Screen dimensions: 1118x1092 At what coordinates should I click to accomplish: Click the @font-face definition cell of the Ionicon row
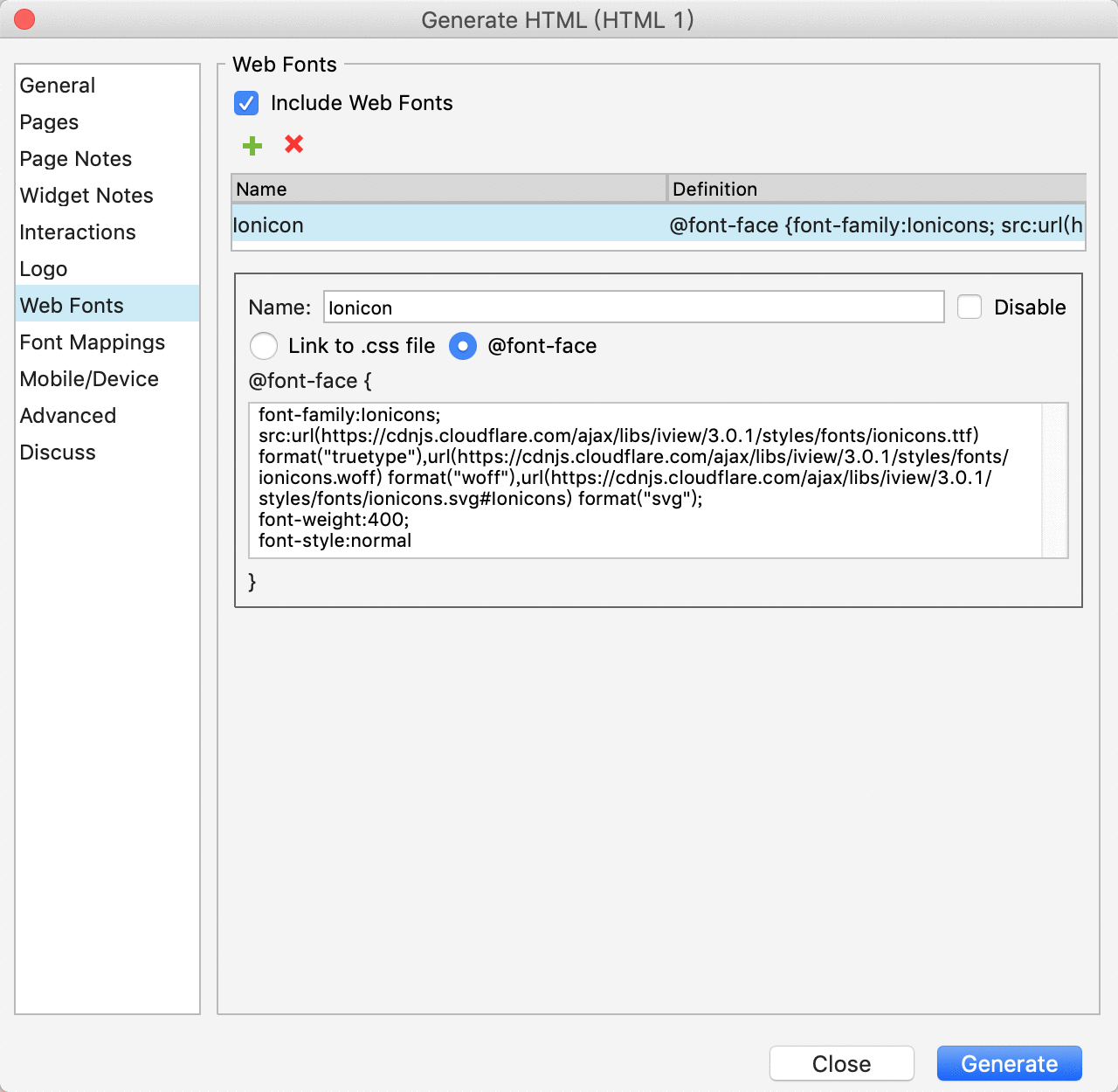876,225
